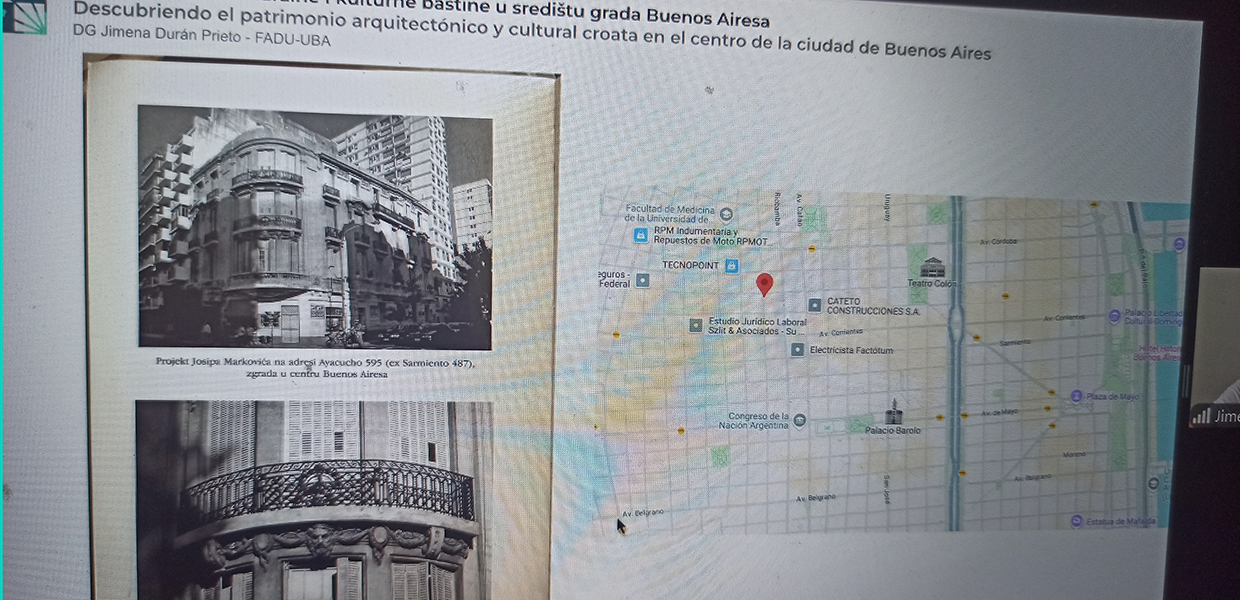Viewport: 1240px width, 600px height.
Task: Select the "Av. Callao" street label
Action: click(799, 210)
